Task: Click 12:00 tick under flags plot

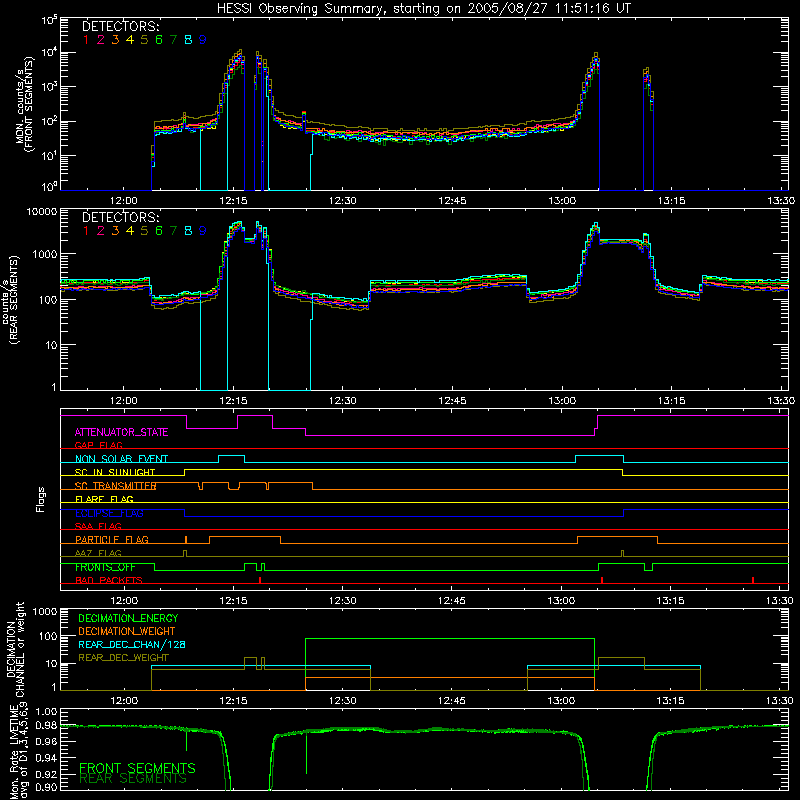Action: [124, 601]
